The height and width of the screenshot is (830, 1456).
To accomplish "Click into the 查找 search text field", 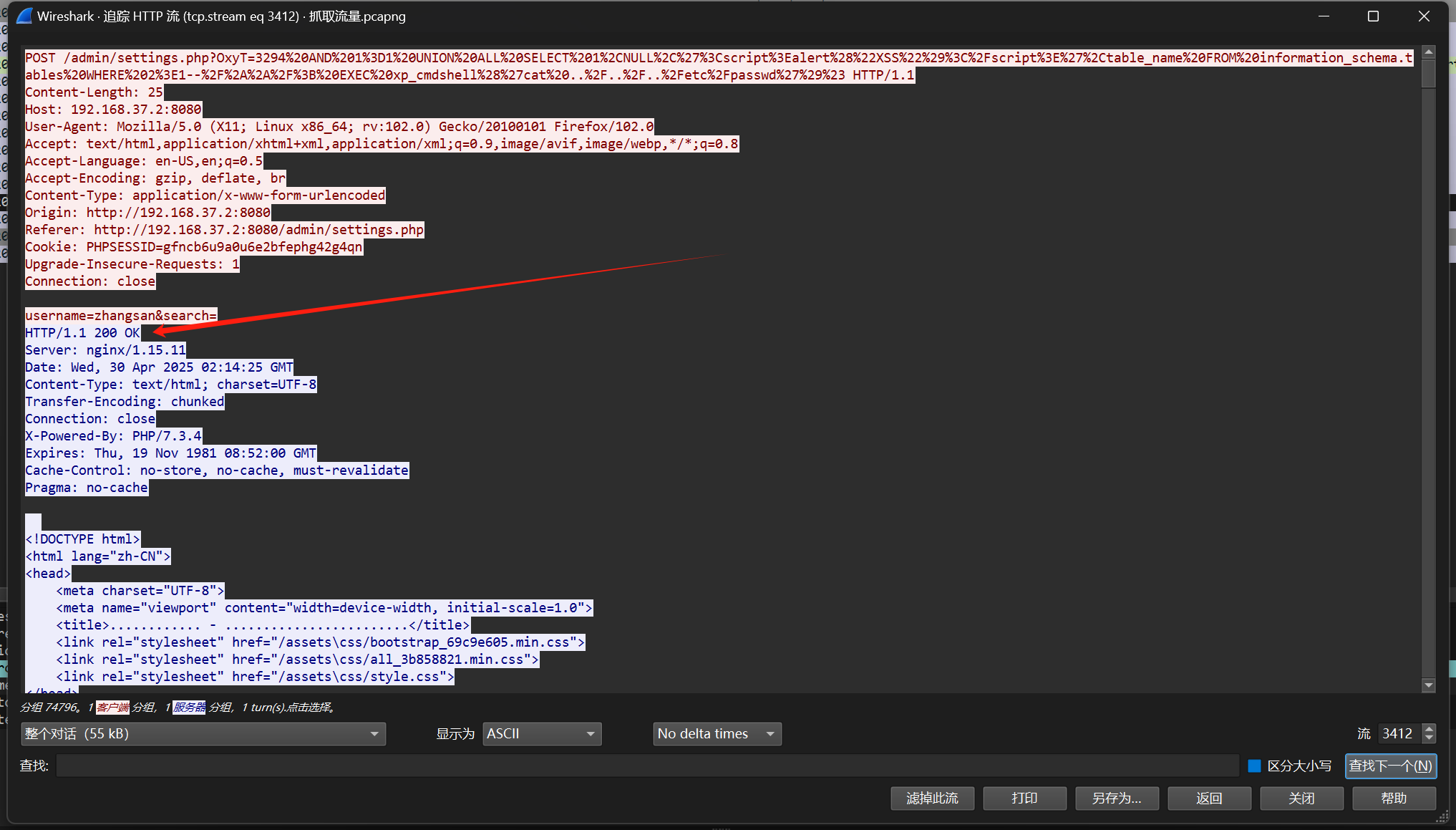I will (x=647, y=766).
